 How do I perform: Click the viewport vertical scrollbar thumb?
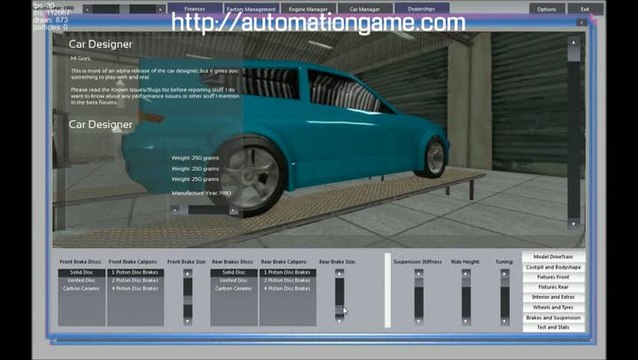click(x=574, y=54)
